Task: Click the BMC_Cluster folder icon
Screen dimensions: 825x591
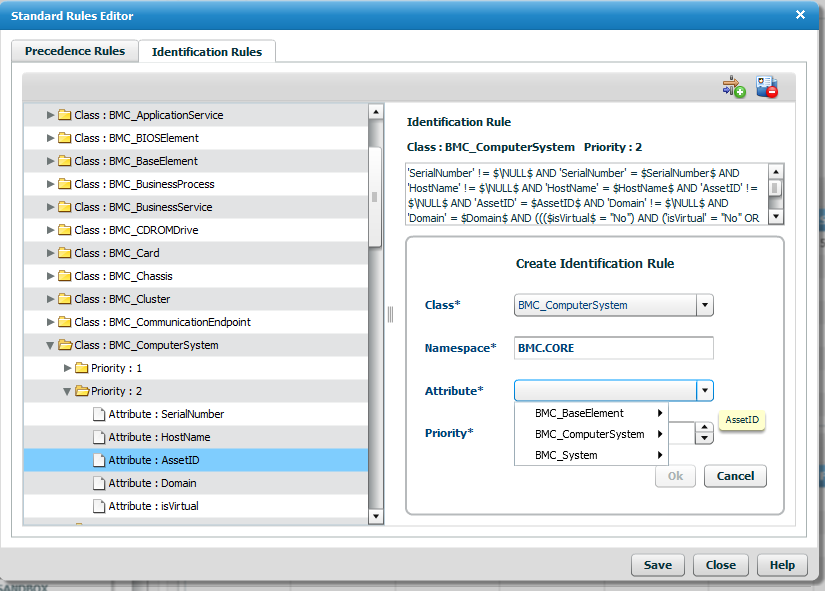Action: tap(65, 299)
